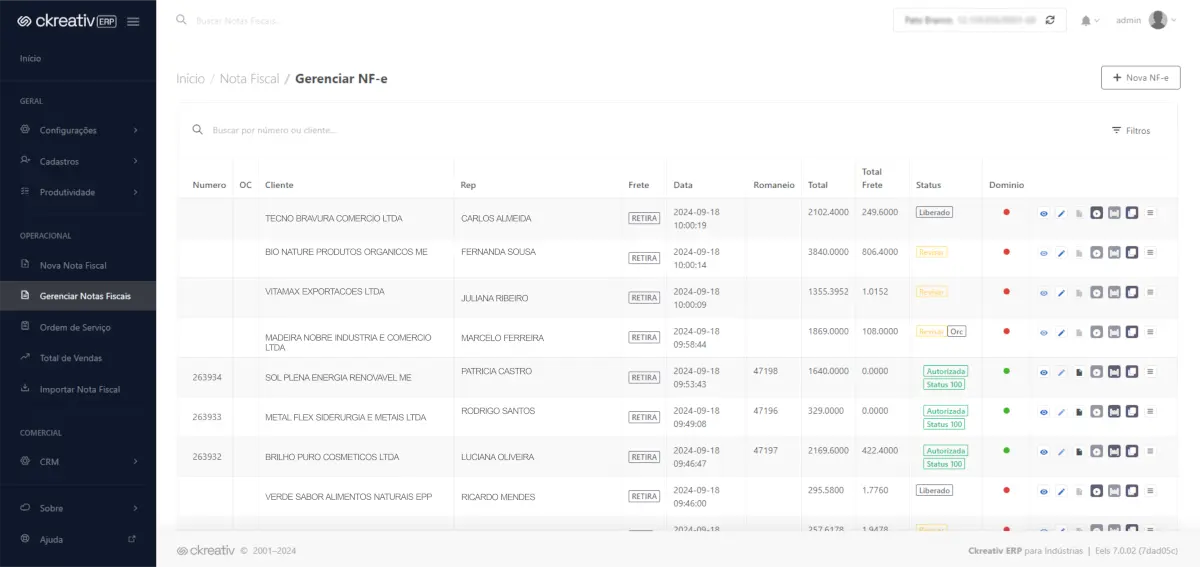
Task: View SOL PLENA ENERGIA invoice eye icon
Action: 1043,372
